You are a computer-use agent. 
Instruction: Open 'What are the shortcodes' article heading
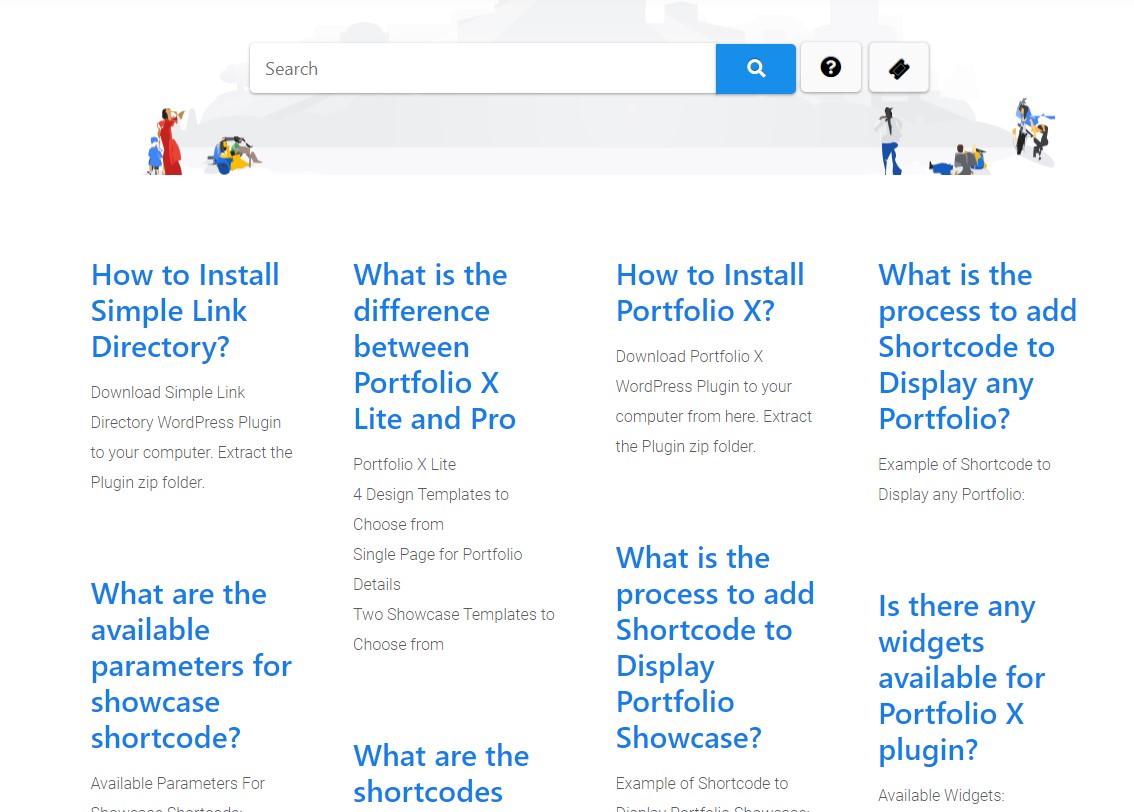pos(441,773)
